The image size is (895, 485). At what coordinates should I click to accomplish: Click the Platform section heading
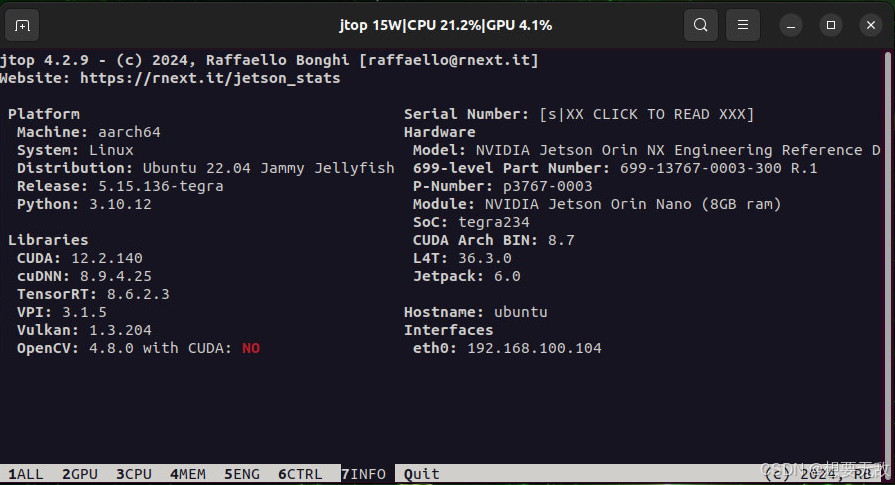[x=44, y=114]
